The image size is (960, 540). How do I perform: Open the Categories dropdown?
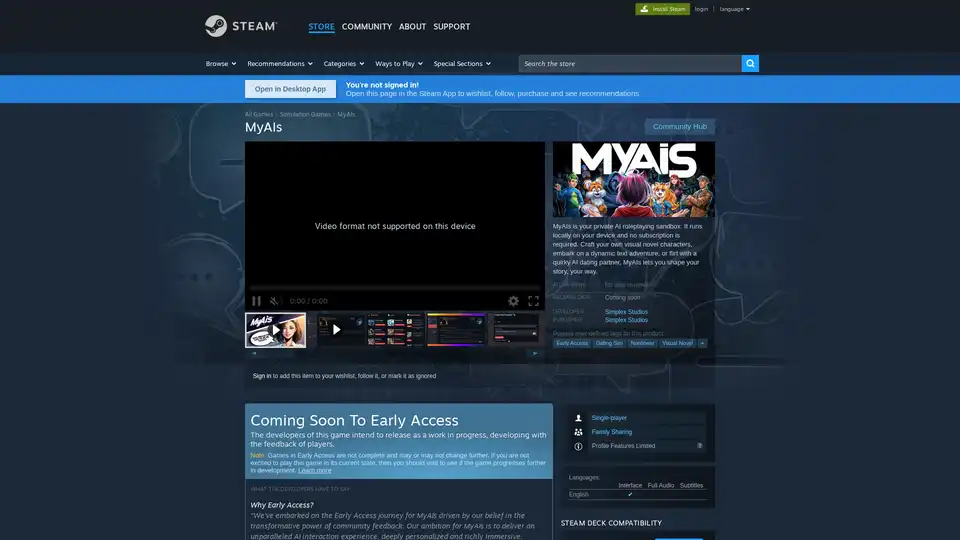click(x=343, y=63)
